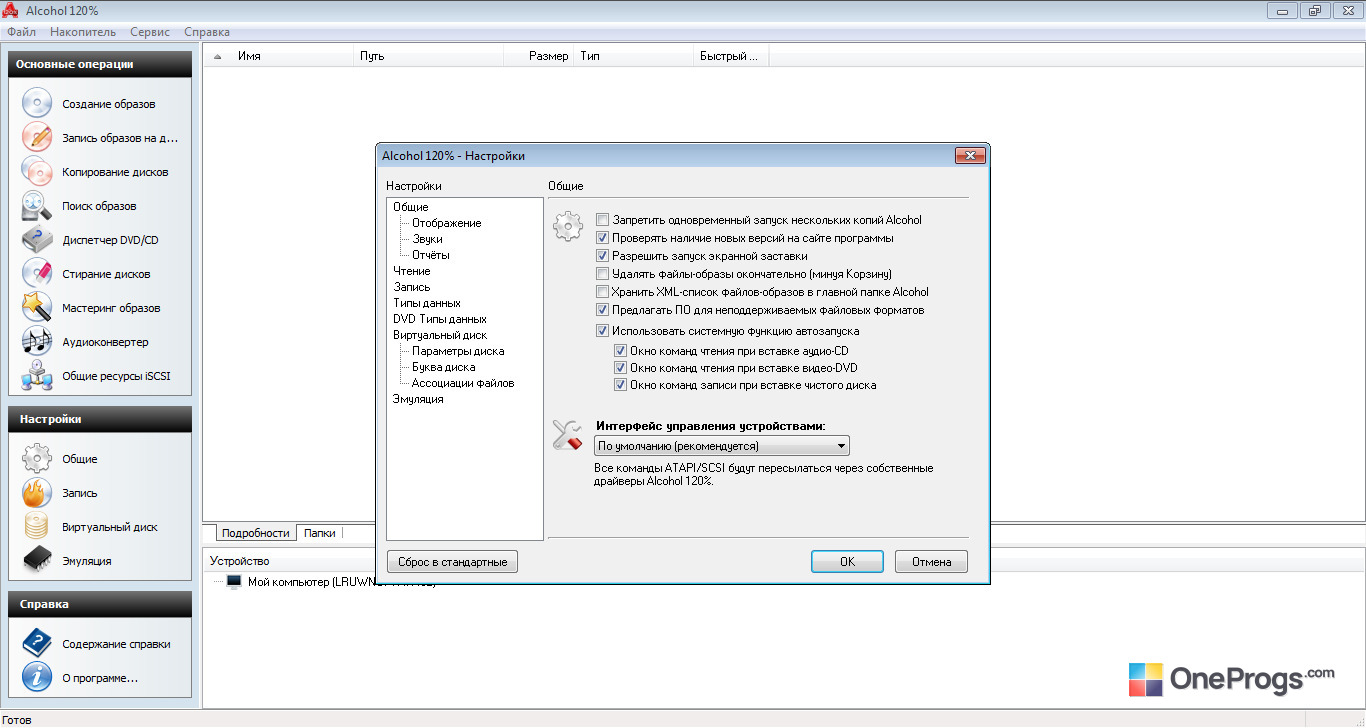Click the О программе info icon

[x=37, y=678]
